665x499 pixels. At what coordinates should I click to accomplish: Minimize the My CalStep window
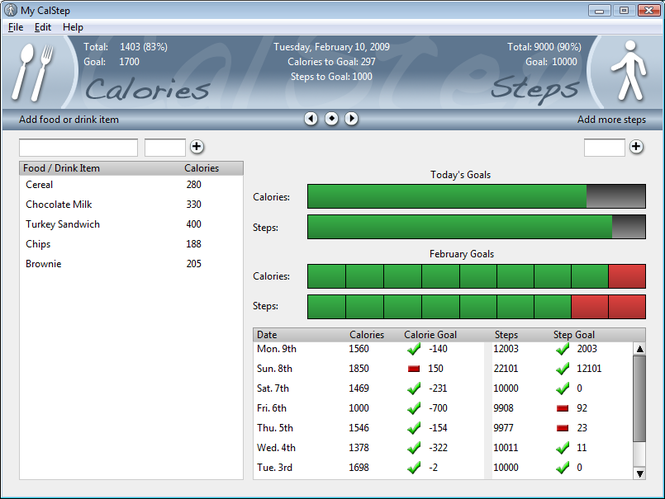(x=599, y=10)
